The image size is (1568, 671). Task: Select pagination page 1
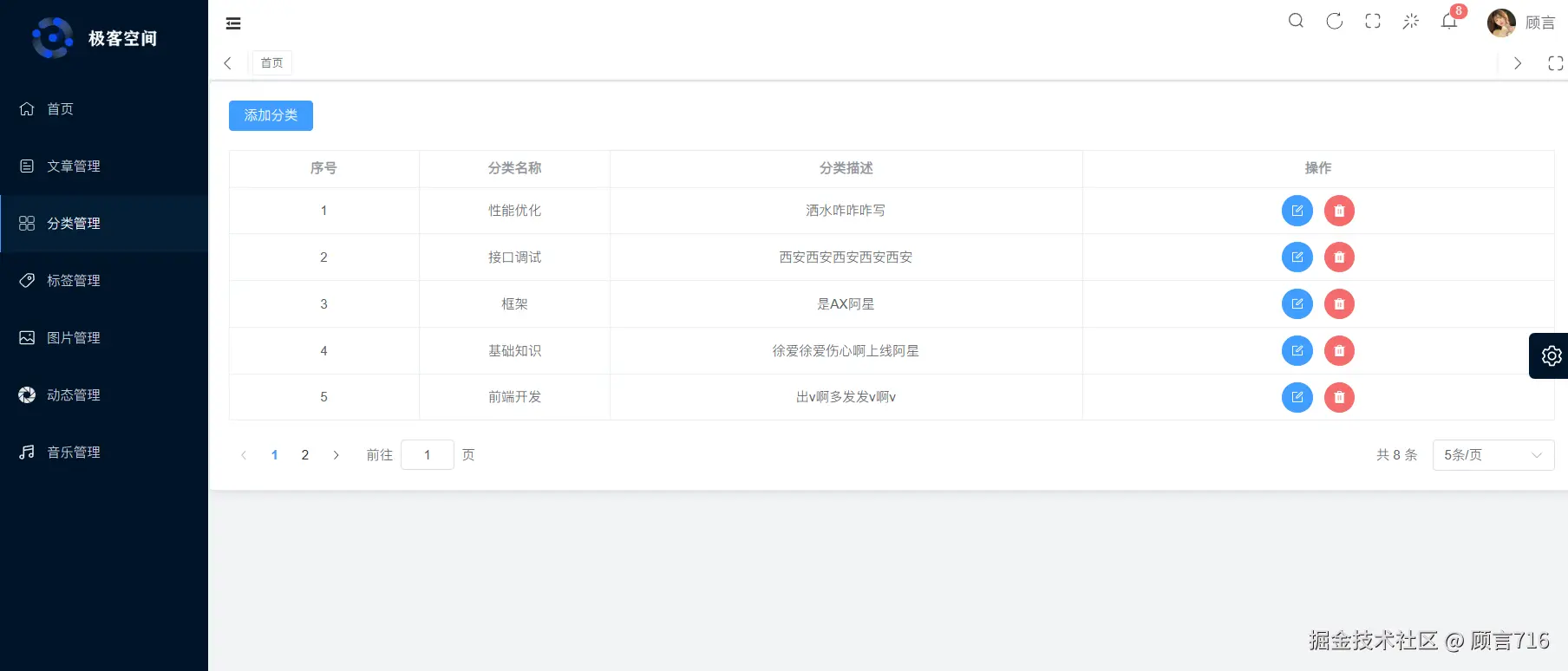(x=275, y=455)
